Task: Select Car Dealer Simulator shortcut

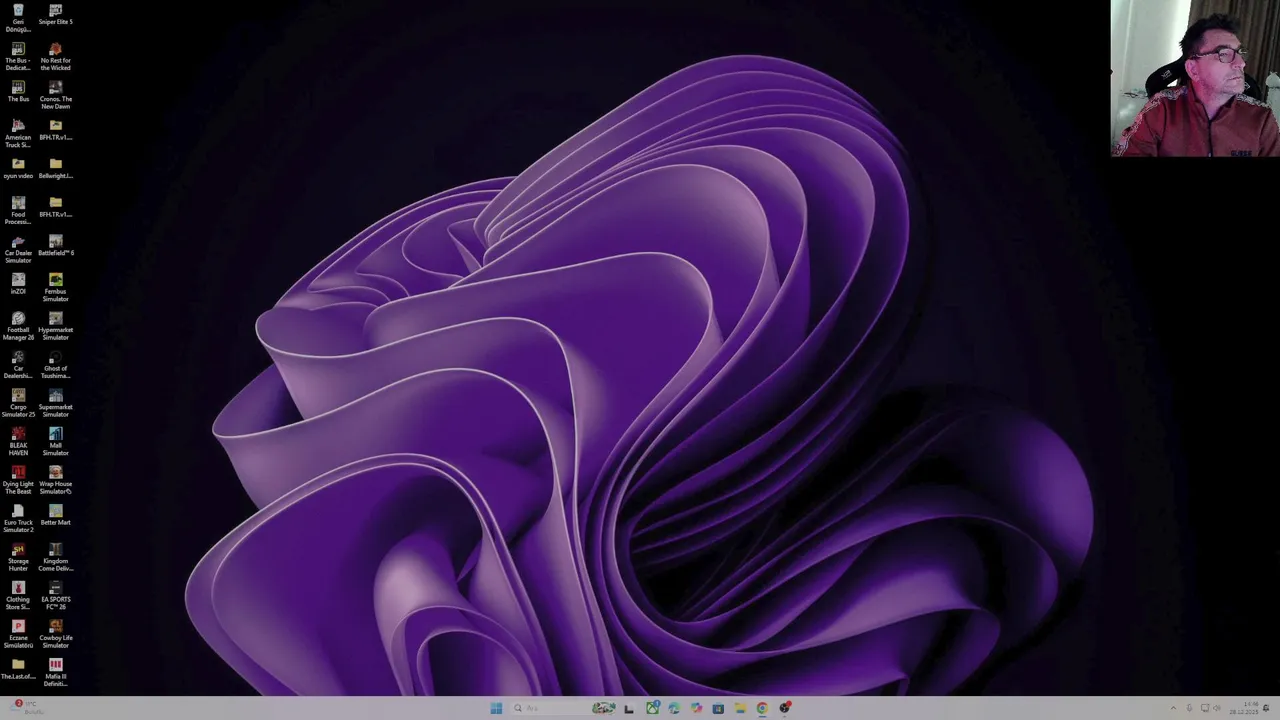Action: (x=18, y=249)
